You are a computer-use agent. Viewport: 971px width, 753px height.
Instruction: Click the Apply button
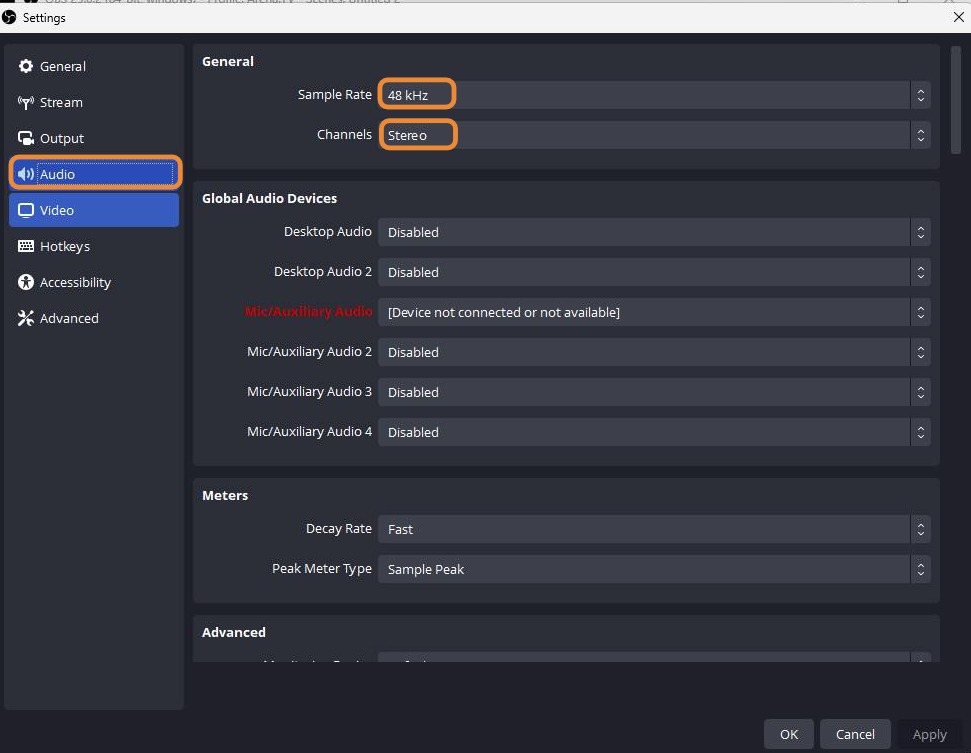(930, 734)
